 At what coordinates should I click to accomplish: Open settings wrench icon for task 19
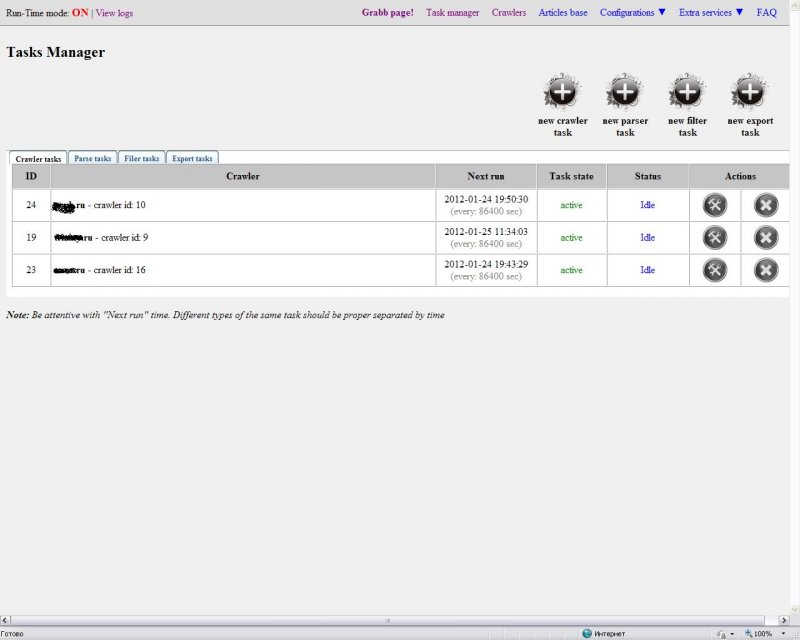point(714,238)
